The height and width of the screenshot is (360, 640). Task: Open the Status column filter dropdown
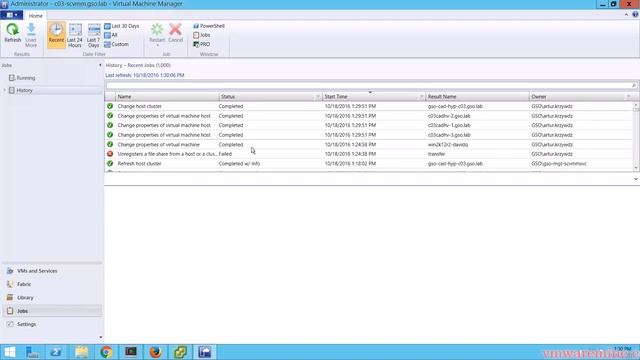(x=318, y=97)
